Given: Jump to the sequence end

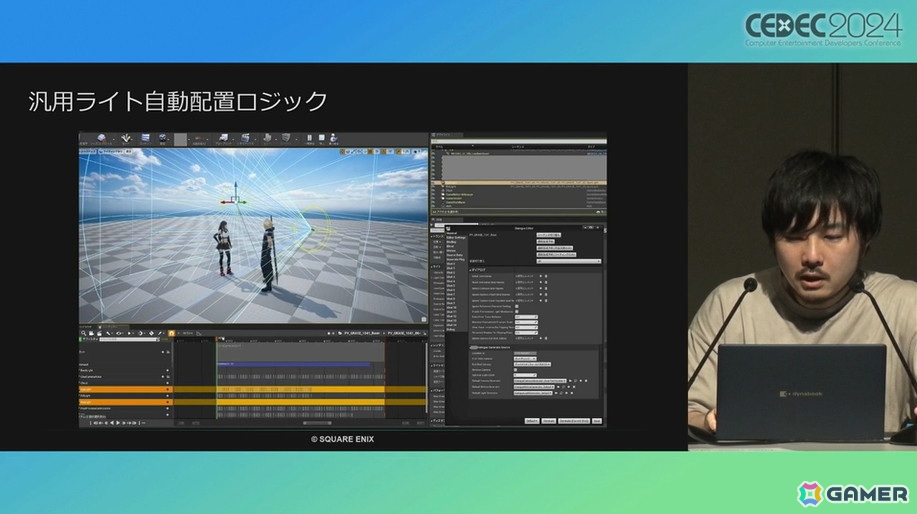Looking at the screenshot, I should (135, 423).
